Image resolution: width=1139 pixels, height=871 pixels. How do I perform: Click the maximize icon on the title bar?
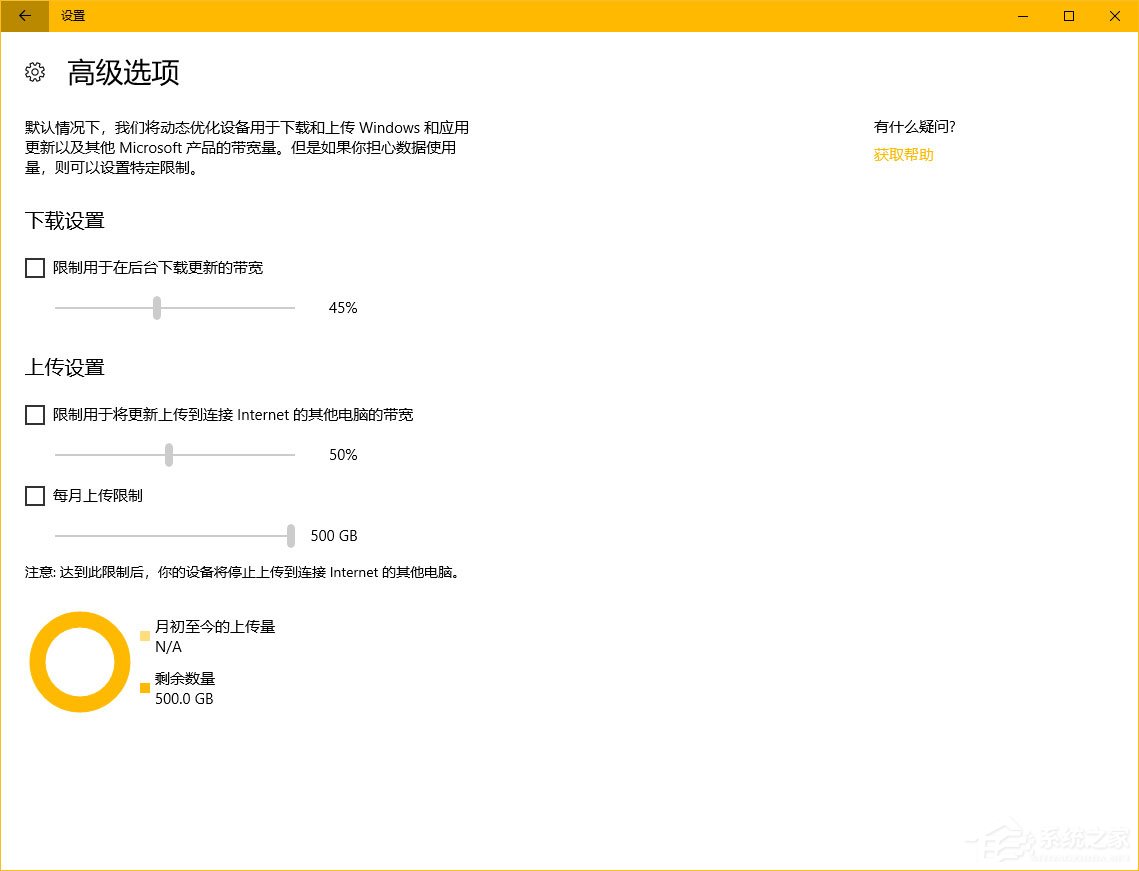pos(1068,16)
